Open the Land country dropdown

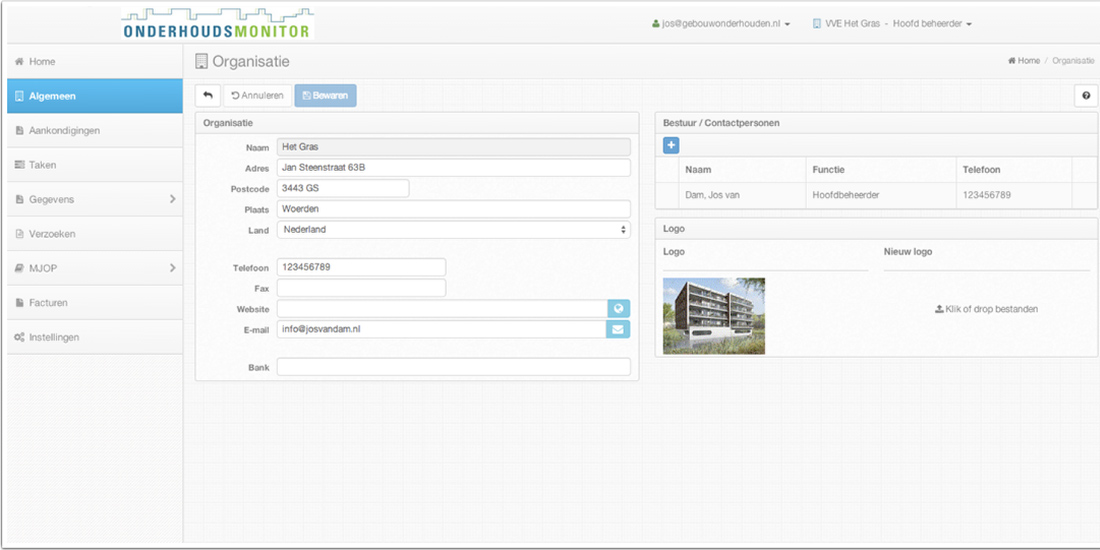coord(453,230)
